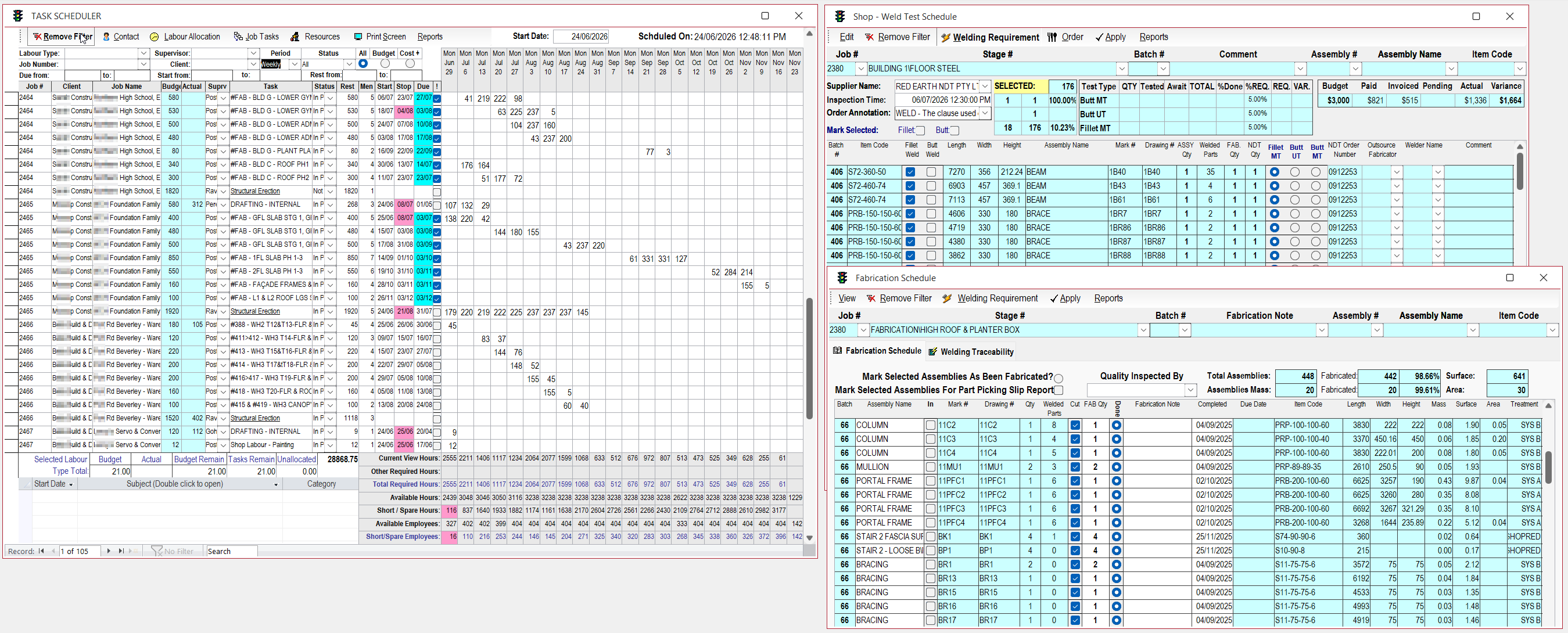Open Supplier Name dropdown in Weld Test

[985, 87]
